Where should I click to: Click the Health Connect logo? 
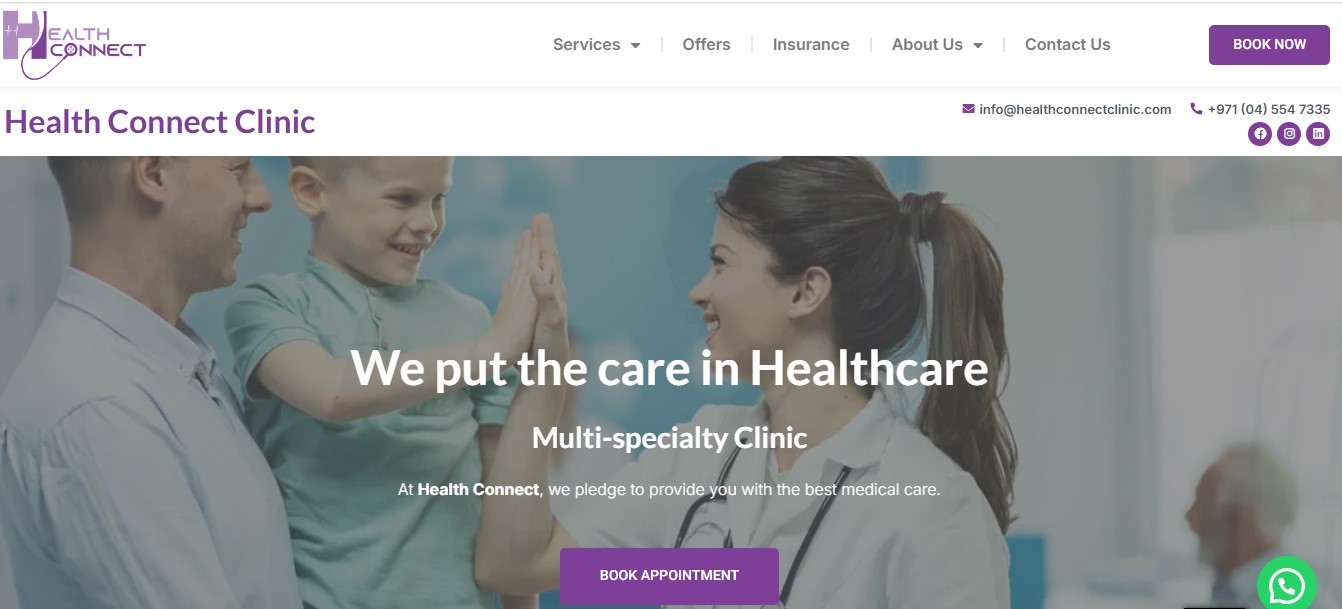(75, 45)
